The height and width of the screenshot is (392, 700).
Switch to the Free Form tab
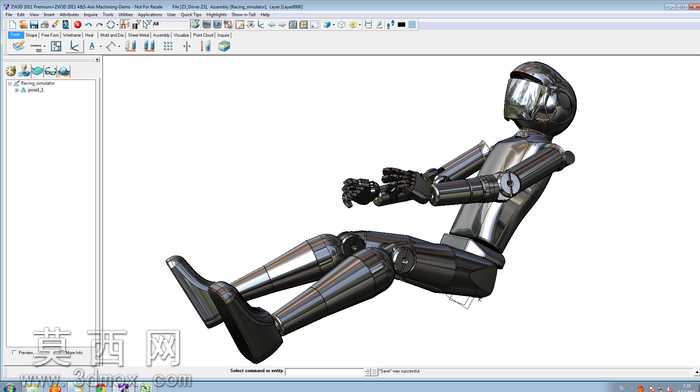pyautogui.click(x=50, y=35)
